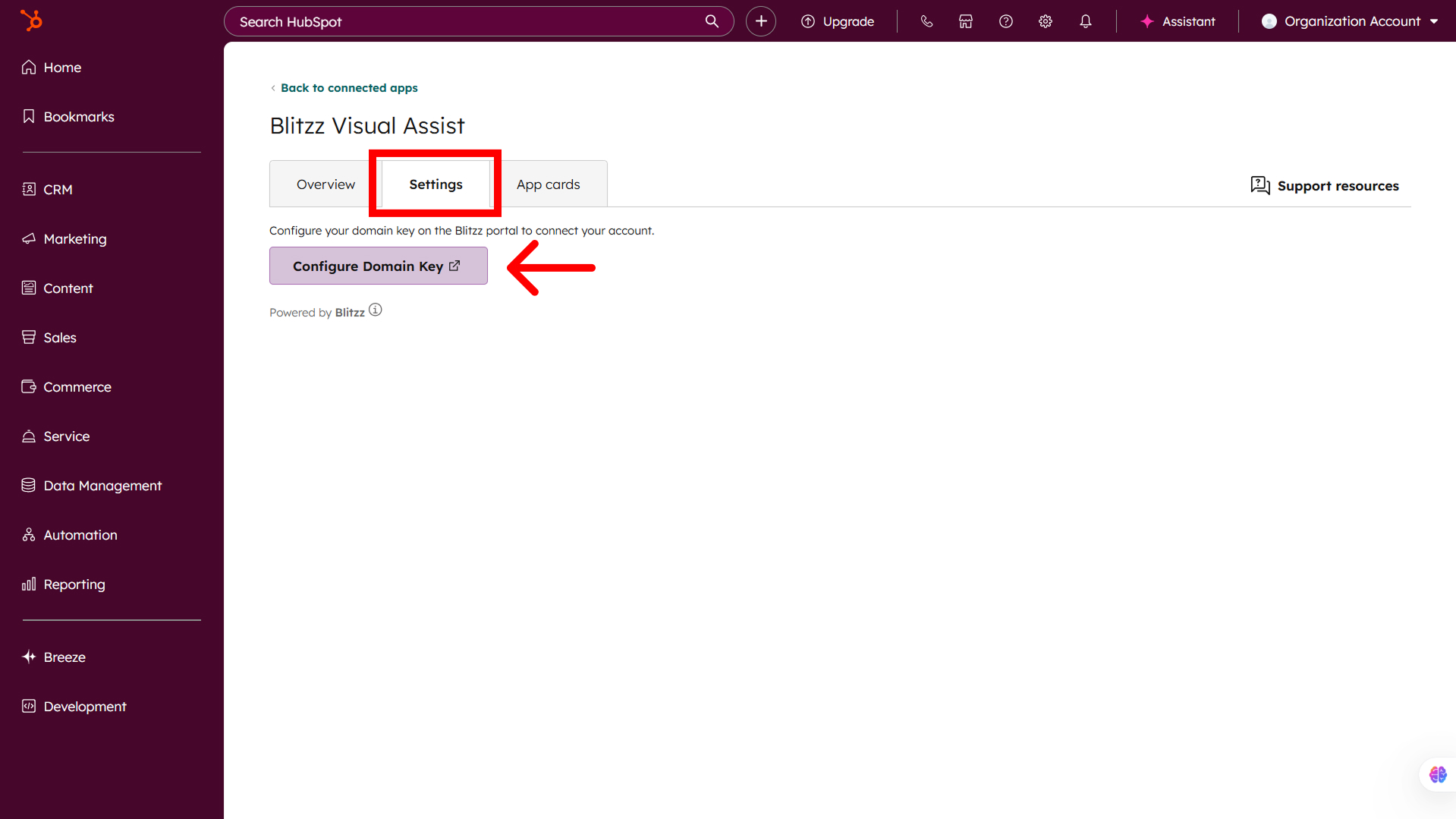Open the Automation menu
Screen dimensions: 1456x819
tap(70, 535)
